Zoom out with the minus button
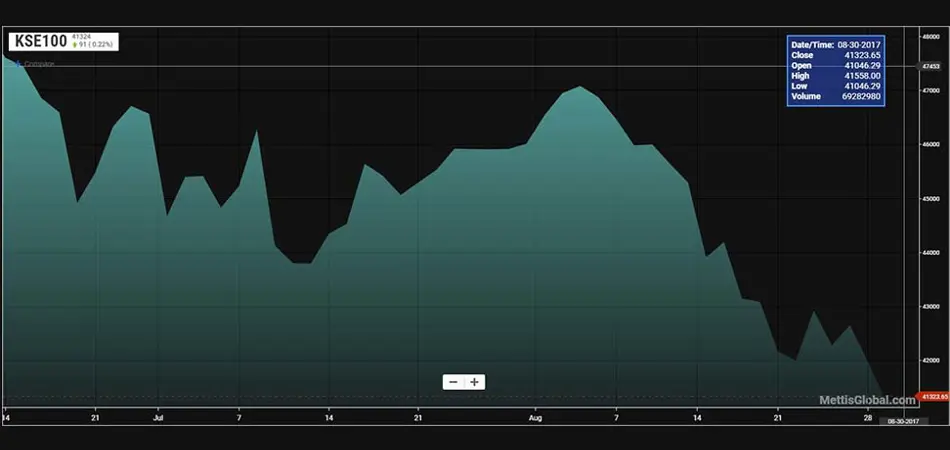Viewport: 950px width, 450px height. (453, 382)
